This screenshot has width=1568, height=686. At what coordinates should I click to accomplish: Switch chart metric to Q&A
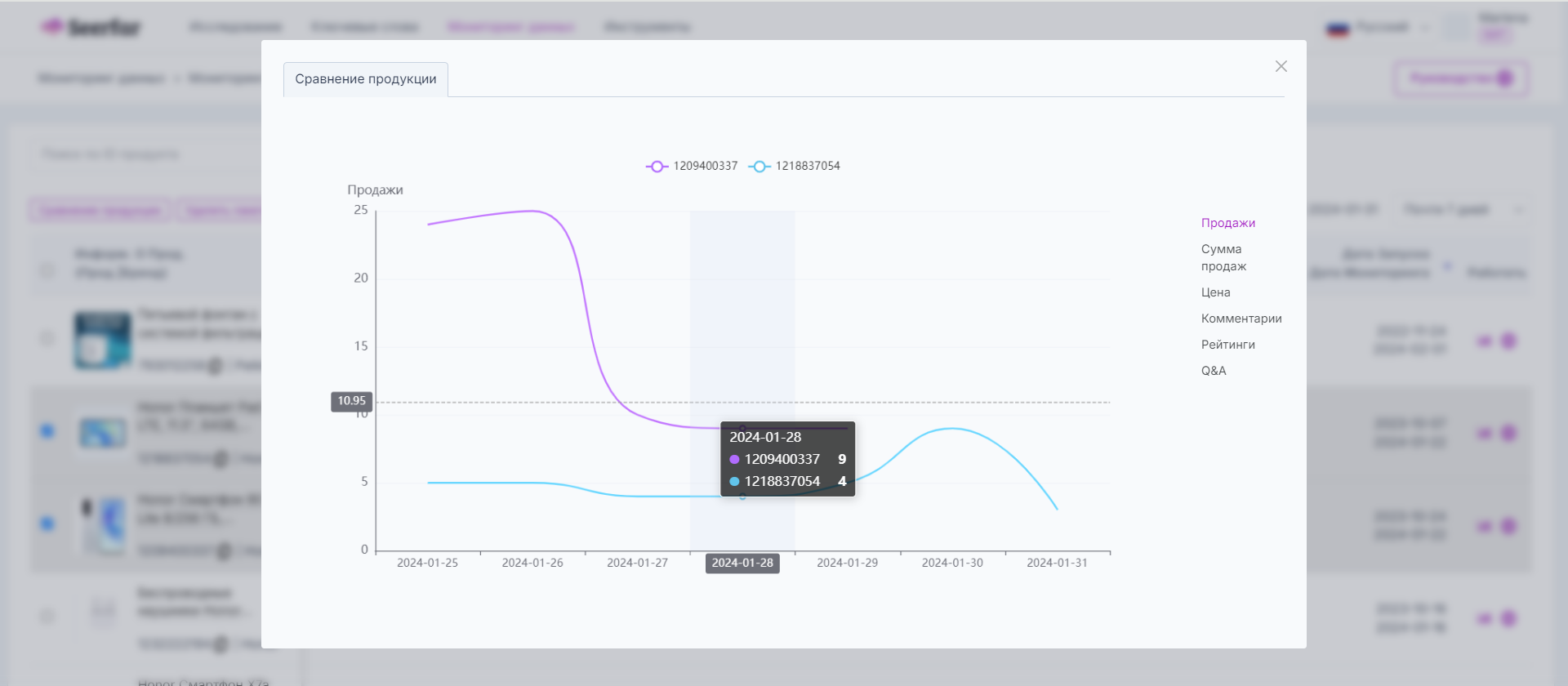(1214, 371)
